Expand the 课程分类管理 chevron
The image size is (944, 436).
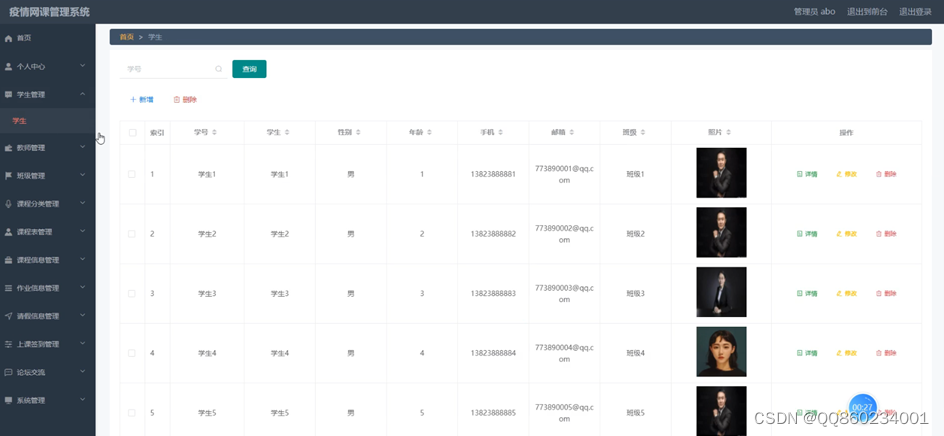(x=83, y=203)
